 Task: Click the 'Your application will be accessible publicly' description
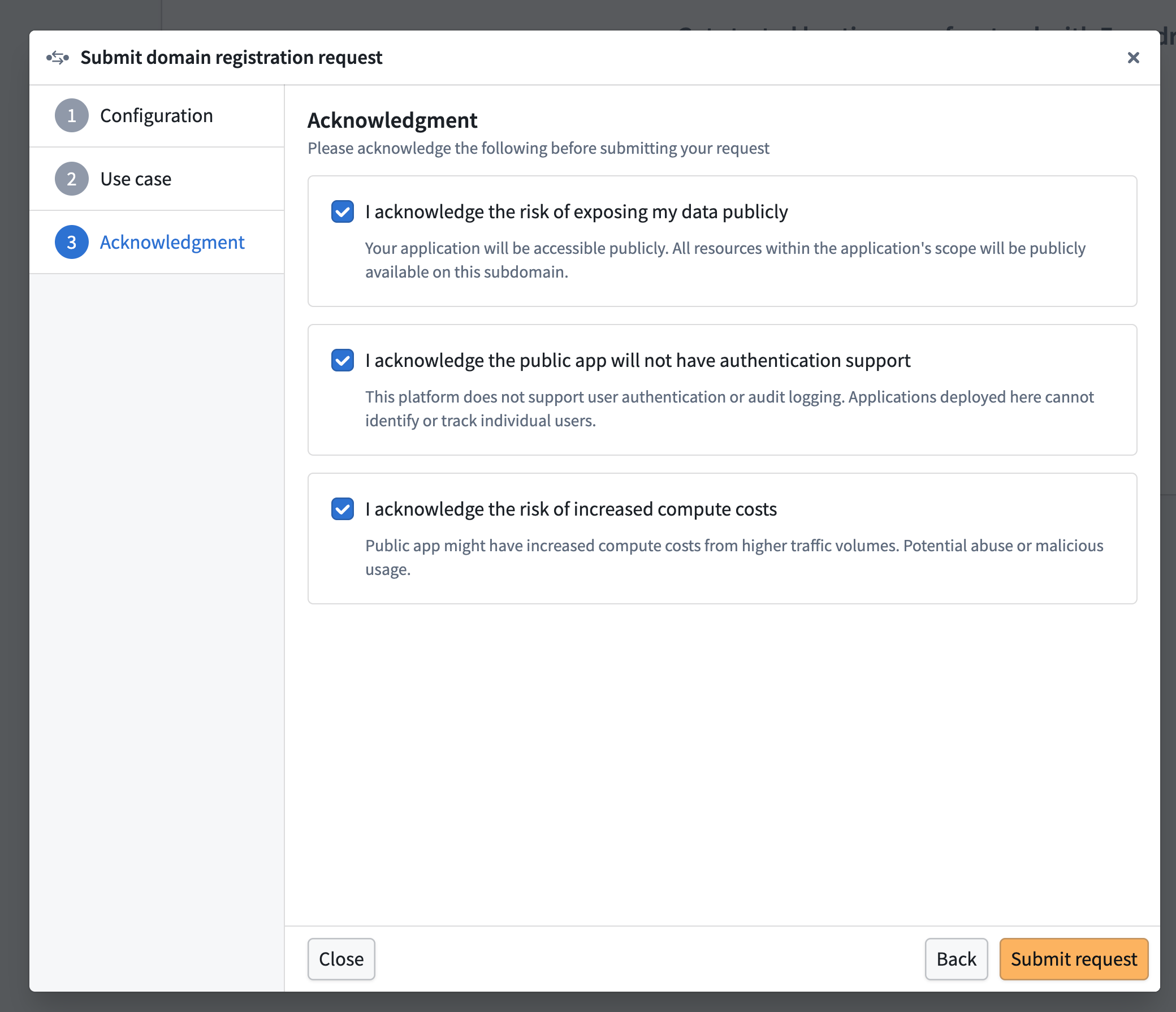coord(725,260)
